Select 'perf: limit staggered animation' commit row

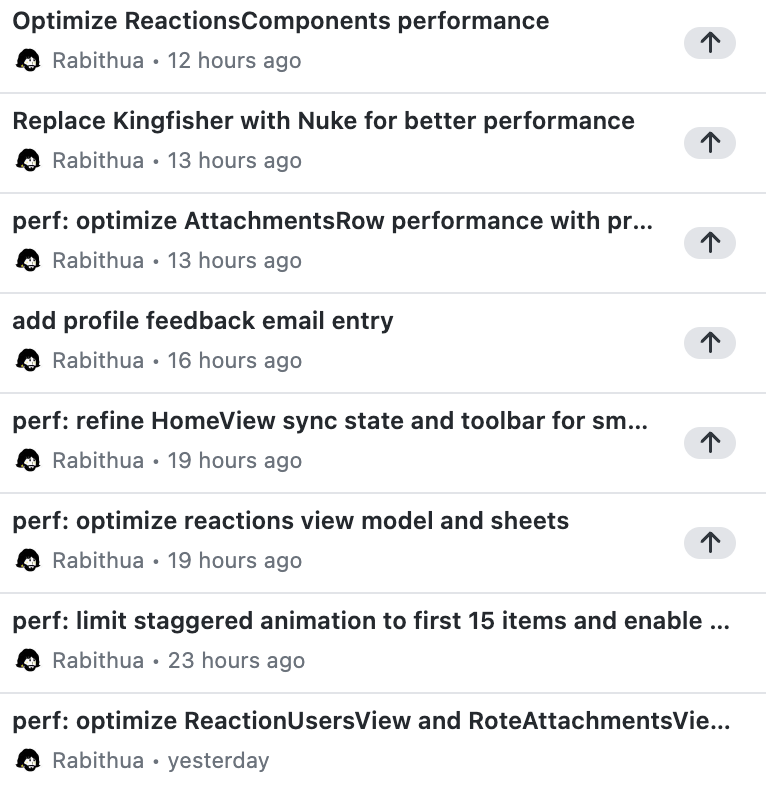[x=370, y=621]
